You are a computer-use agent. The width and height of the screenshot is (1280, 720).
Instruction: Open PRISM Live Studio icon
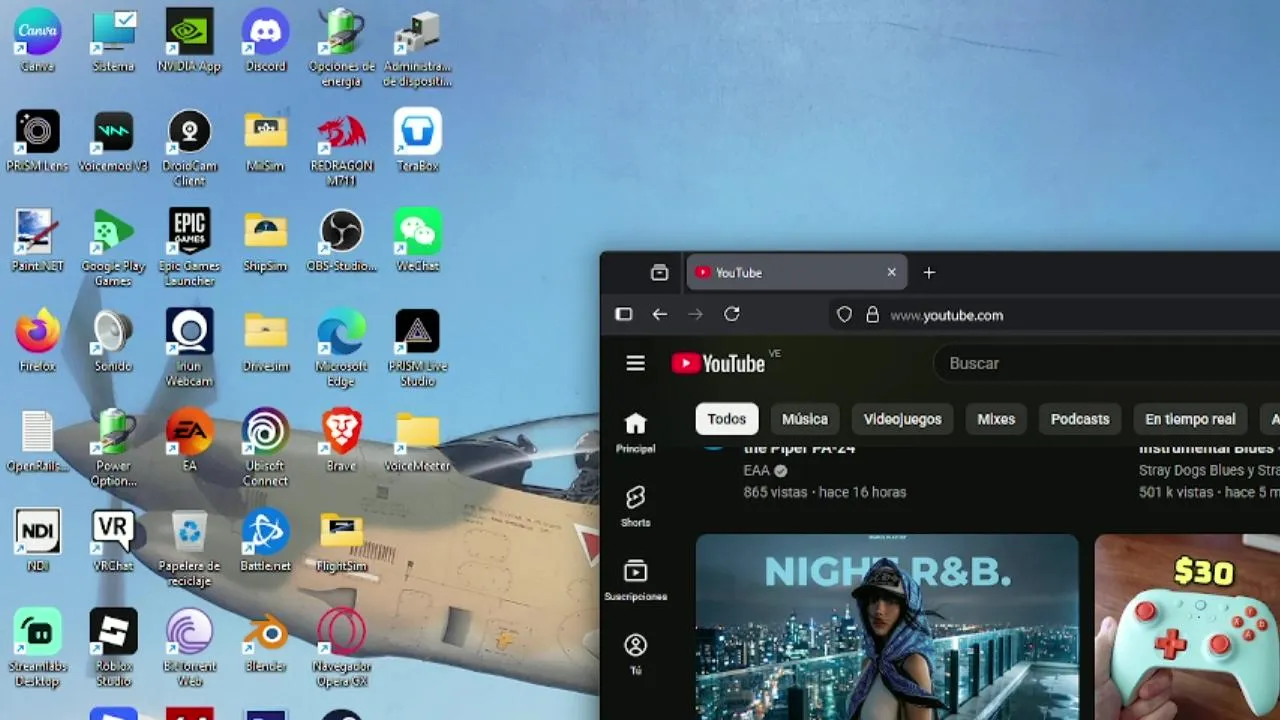coord(417,348)
